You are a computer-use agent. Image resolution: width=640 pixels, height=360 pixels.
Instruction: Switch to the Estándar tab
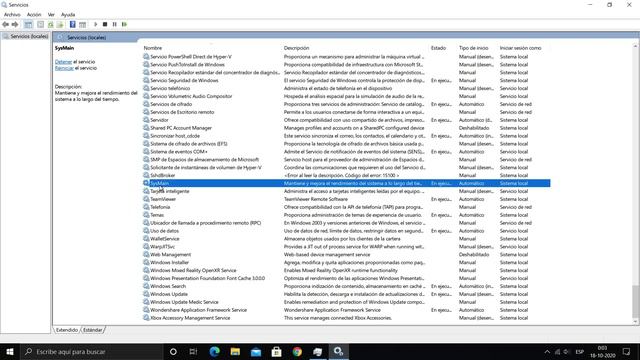click(x=93, y=330)
